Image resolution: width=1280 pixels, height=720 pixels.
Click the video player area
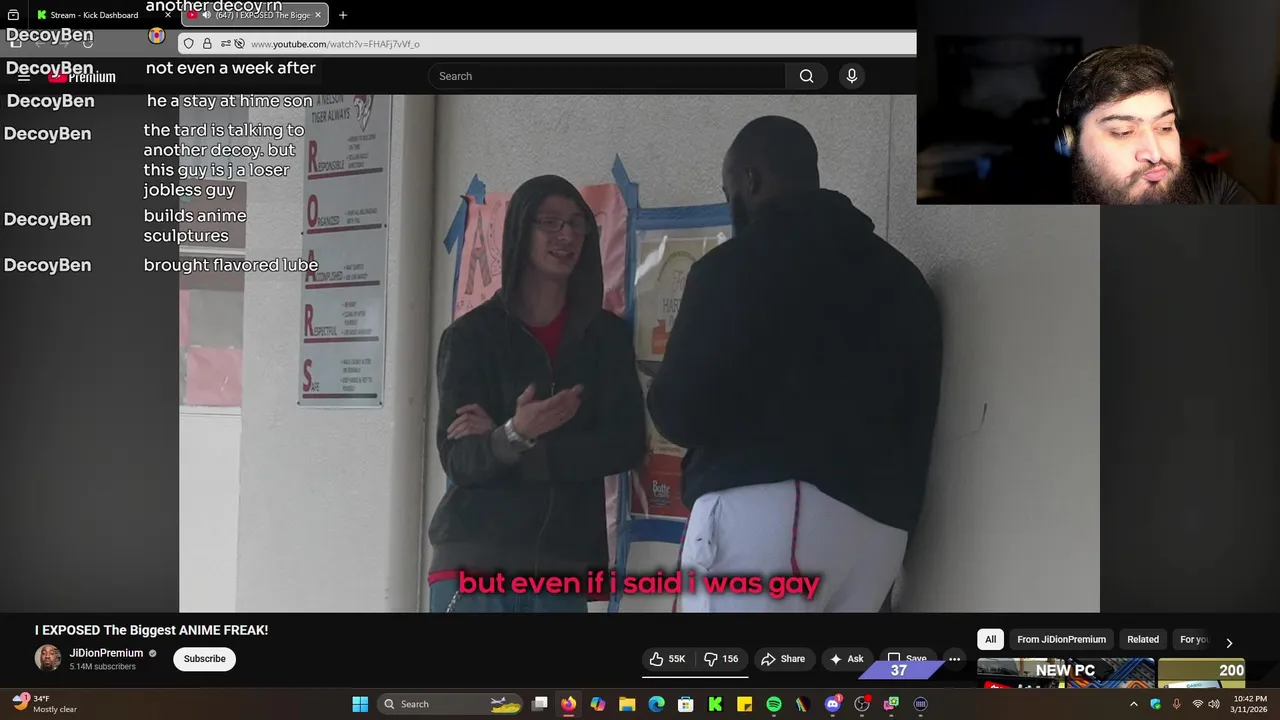tap(639, 353)
